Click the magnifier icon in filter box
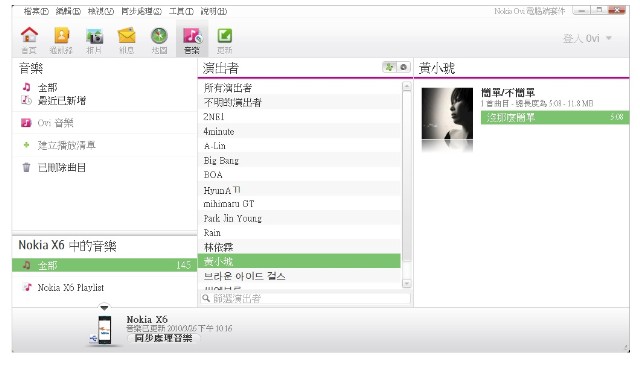The image size is (640, 380). [207, 298]
